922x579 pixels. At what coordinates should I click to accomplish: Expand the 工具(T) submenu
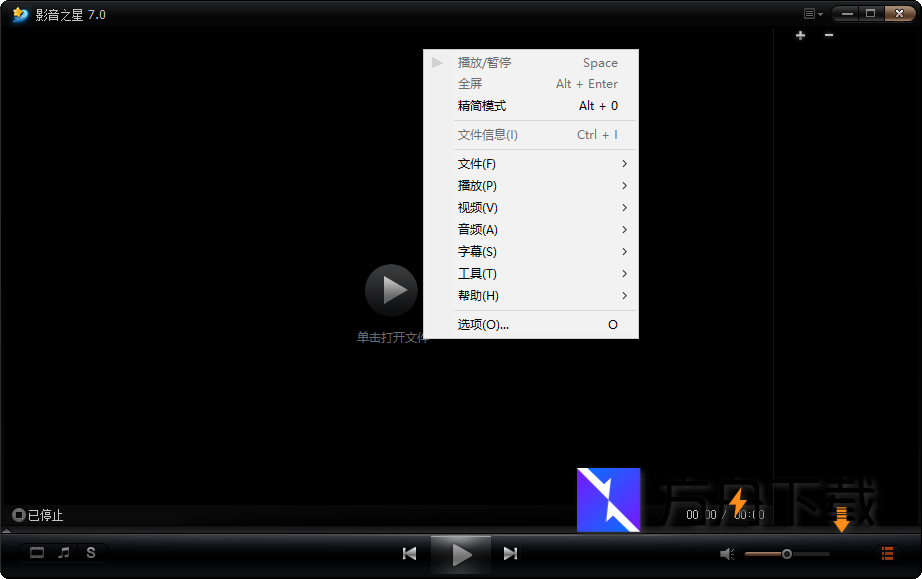click(477, 273)
